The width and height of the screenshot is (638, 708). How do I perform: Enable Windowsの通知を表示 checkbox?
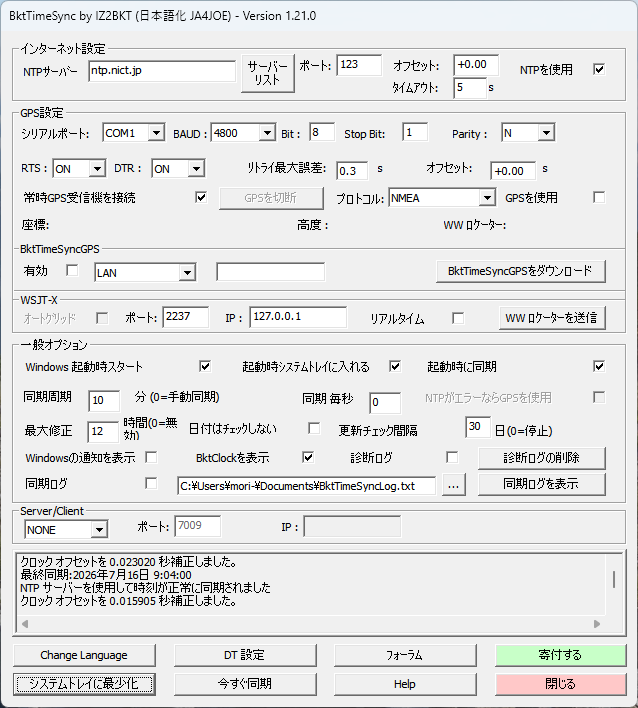tap(151, 457)
